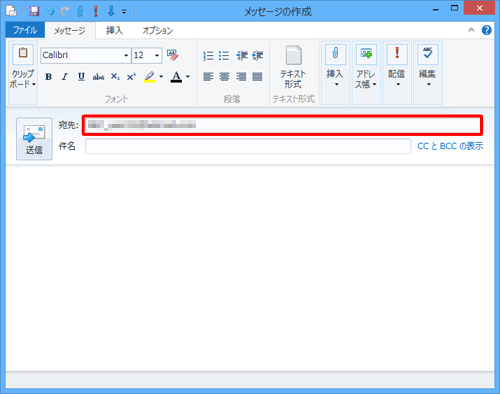Click the clear formatting eraser icon
Image resolution: width=500 pixels, height=394 pixels.
[173, 55]
